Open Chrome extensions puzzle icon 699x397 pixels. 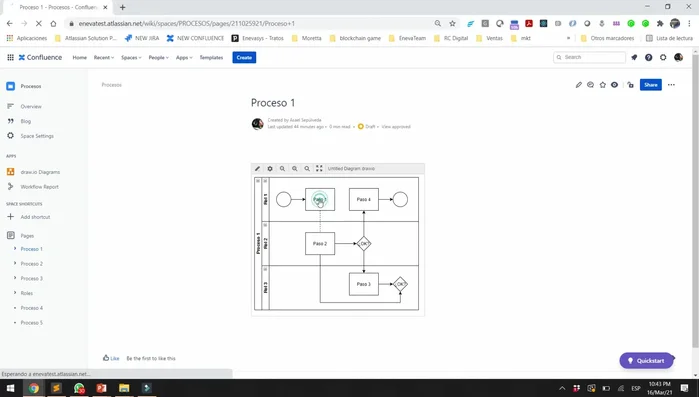[x=660, y=24]
